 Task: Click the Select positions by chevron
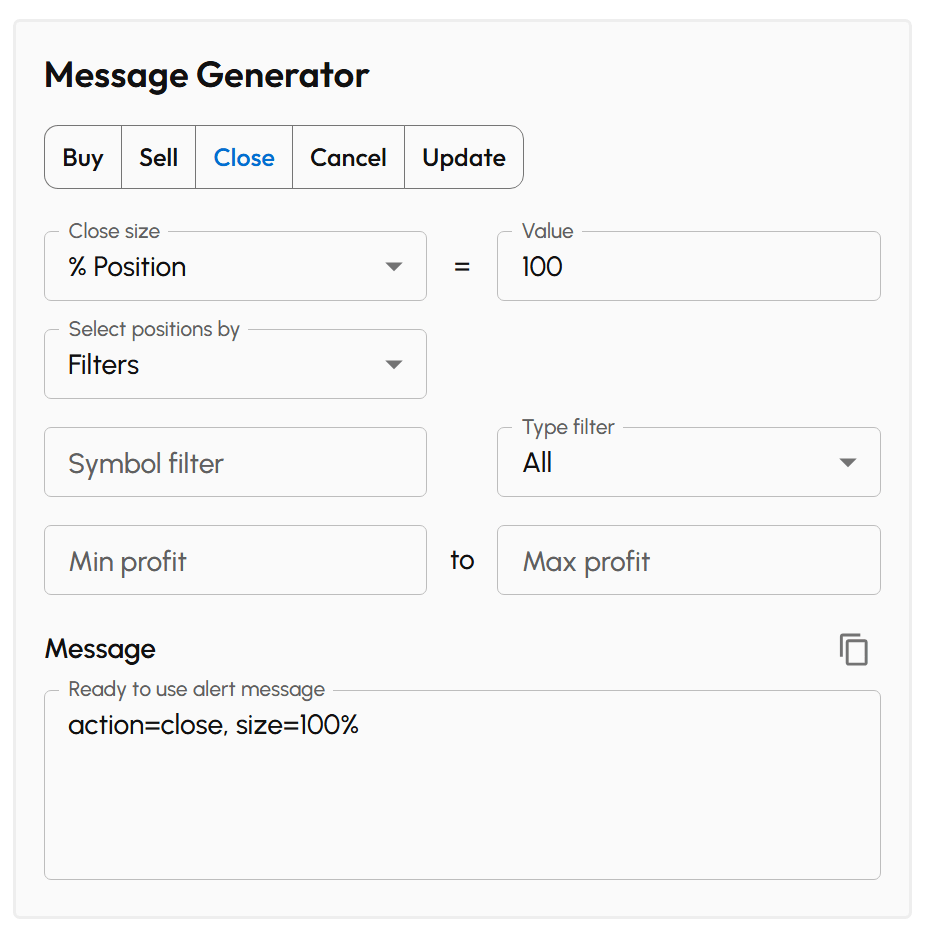[x=394, y=364]
